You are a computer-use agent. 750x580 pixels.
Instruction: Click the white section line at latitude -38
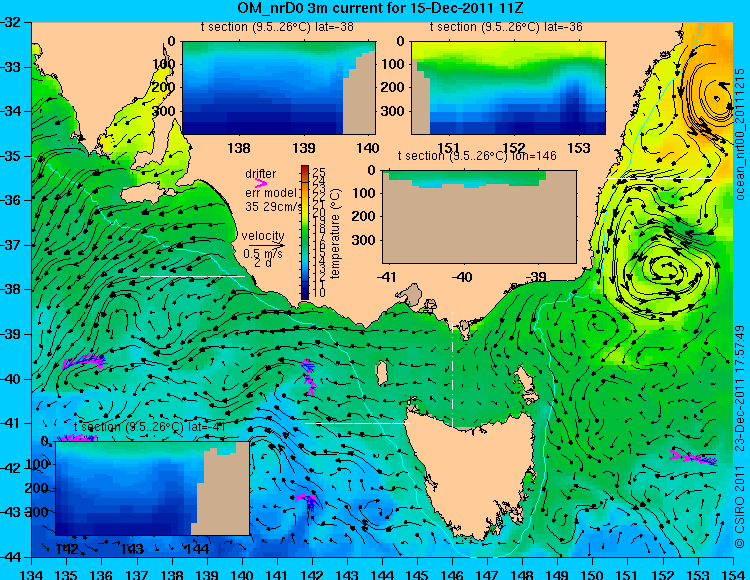pos(192,276)
